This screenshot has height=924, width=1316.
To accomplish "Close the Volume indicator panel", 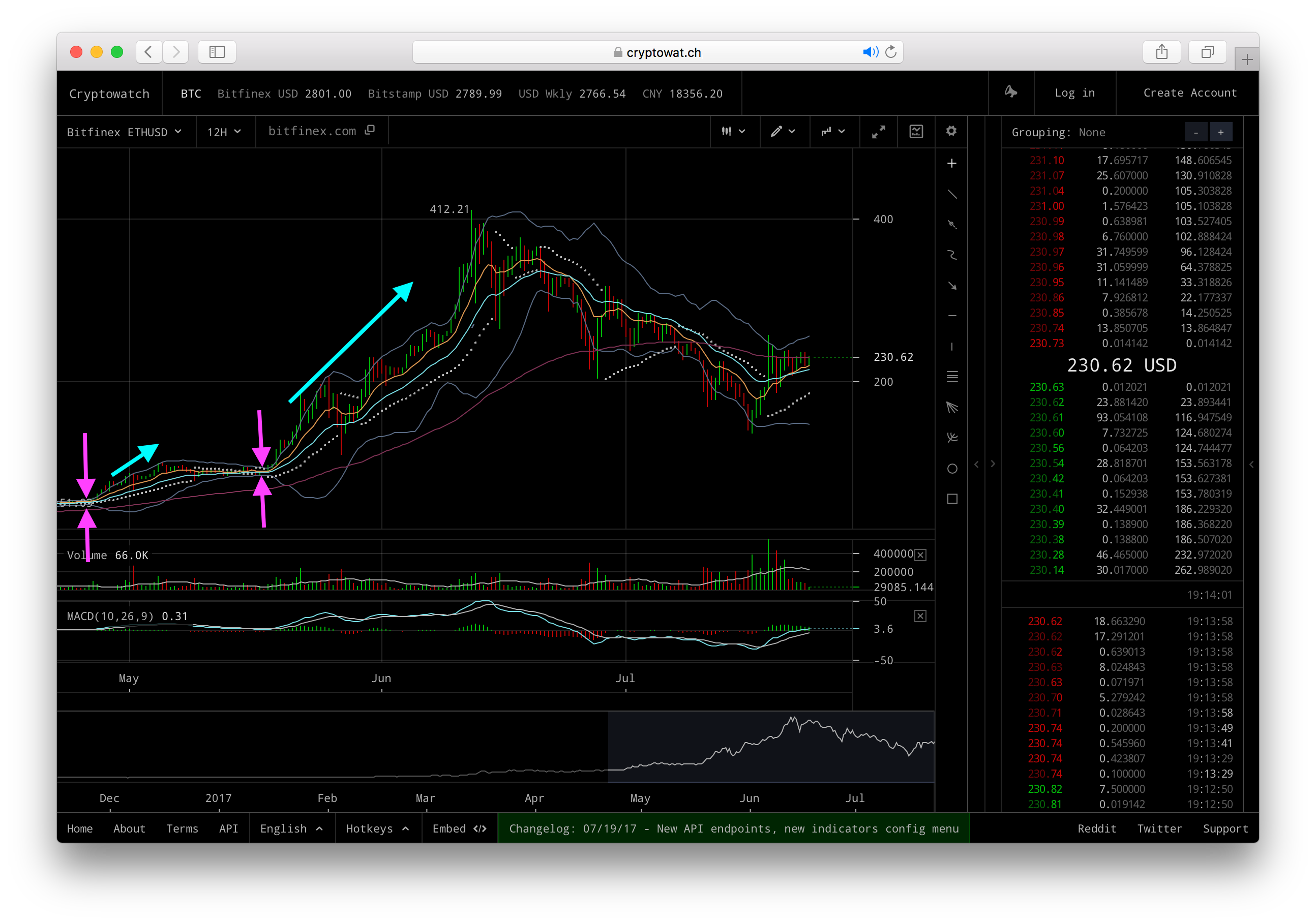I will coord(920,555).
